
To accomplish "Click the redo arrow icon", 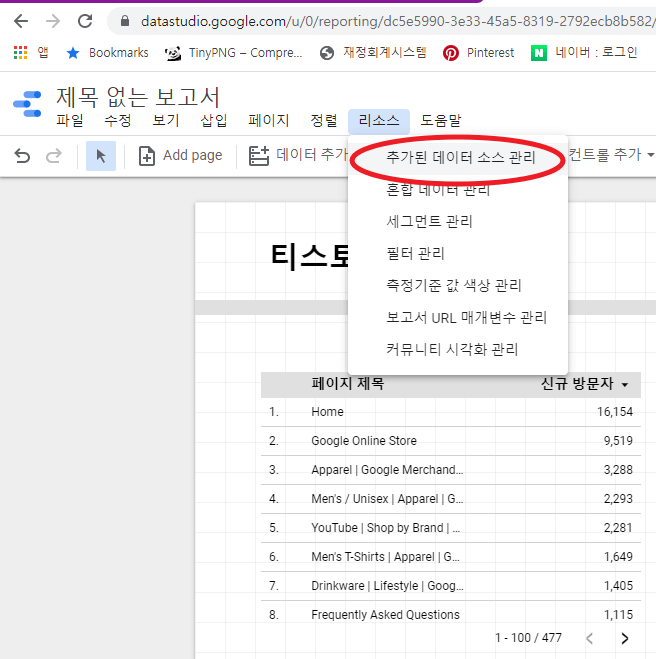I will click(x=53, y=156).
